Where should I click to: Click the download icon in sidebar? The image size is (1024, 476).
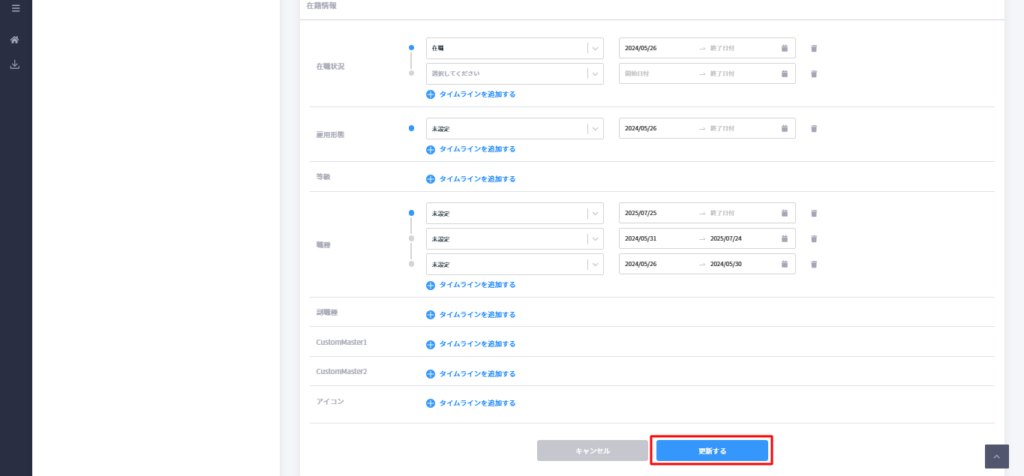click(15, 65)
